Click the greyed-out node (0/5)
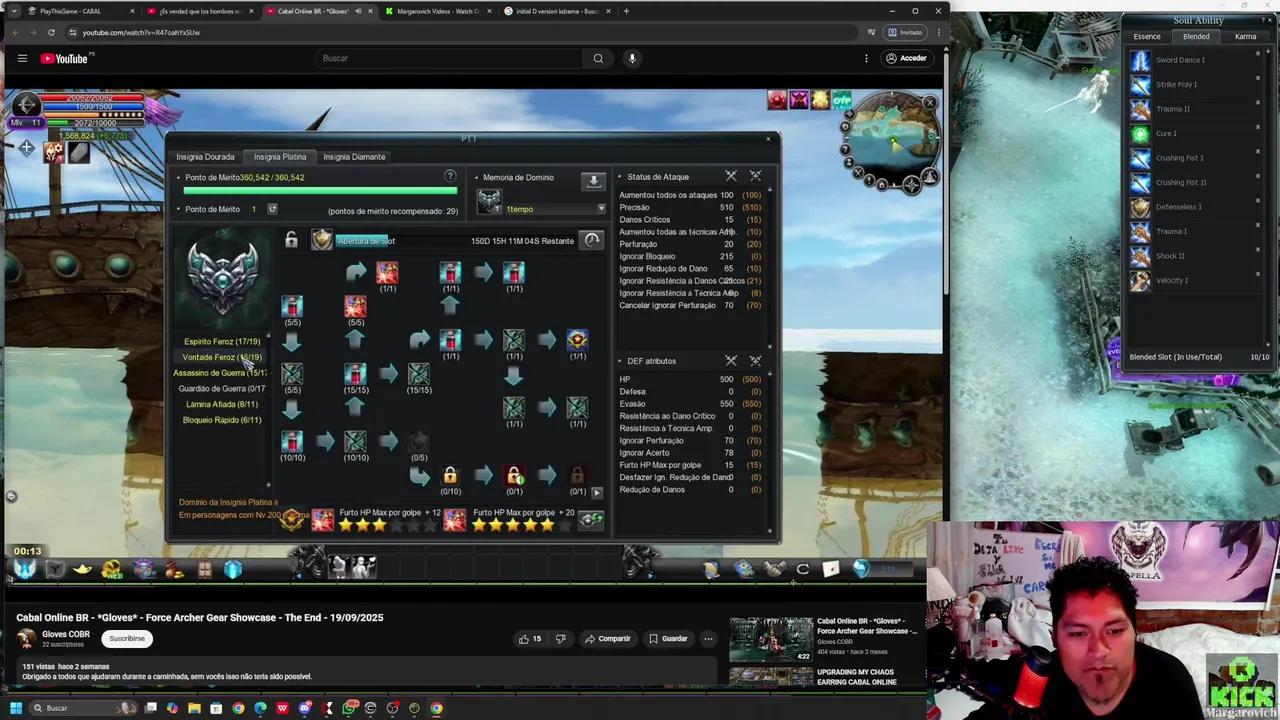The width and height of the screenshot is (1280, 720). point(419,442)
